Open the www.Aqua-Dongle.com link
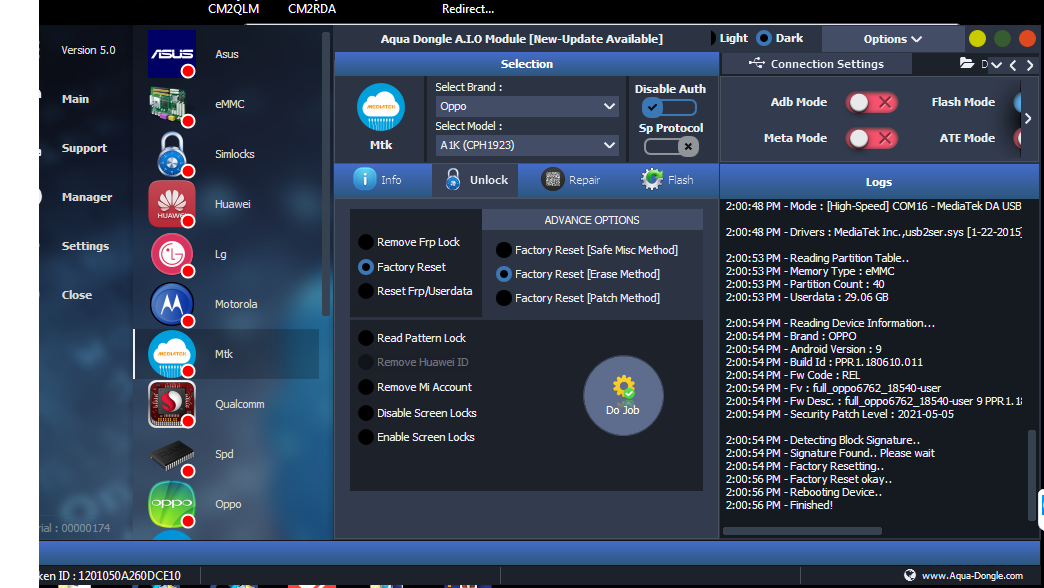 (x=972, y=575)
